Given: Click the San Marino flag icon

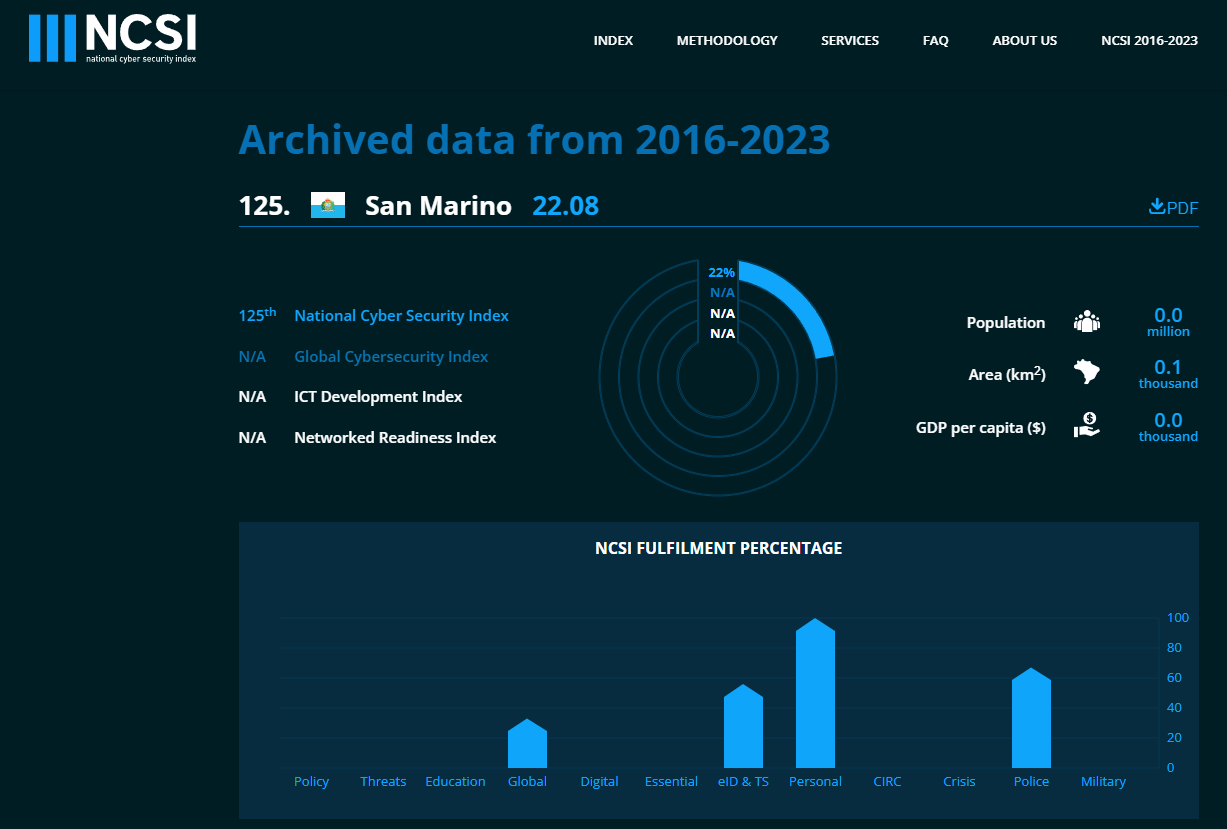Looking at the screenshot, I should 328,205.
